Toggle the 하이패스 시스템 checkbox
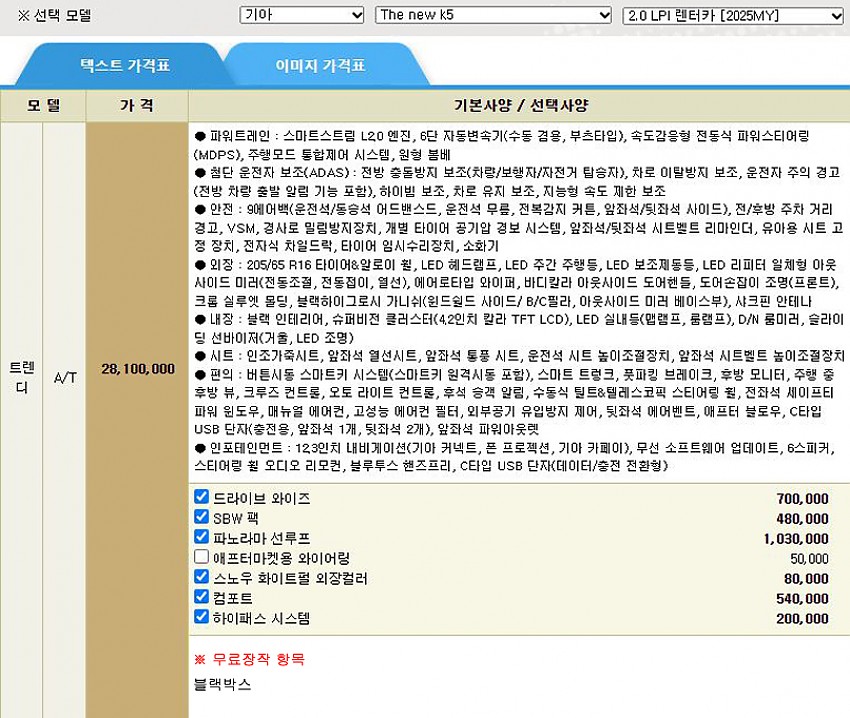 tap(201, 617)
